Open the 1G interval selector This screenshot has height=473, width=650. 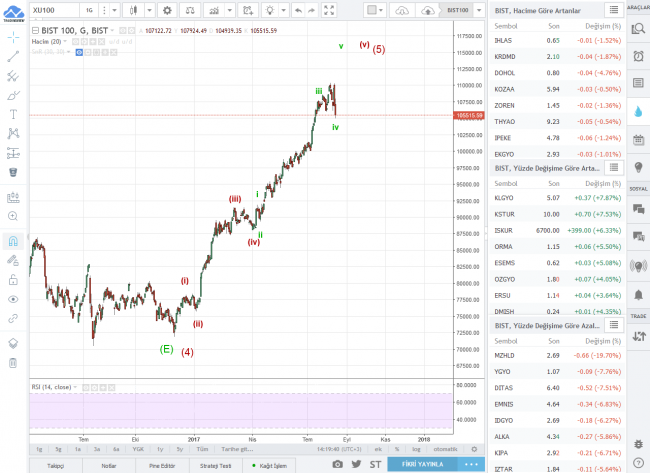tap(89, 10)
